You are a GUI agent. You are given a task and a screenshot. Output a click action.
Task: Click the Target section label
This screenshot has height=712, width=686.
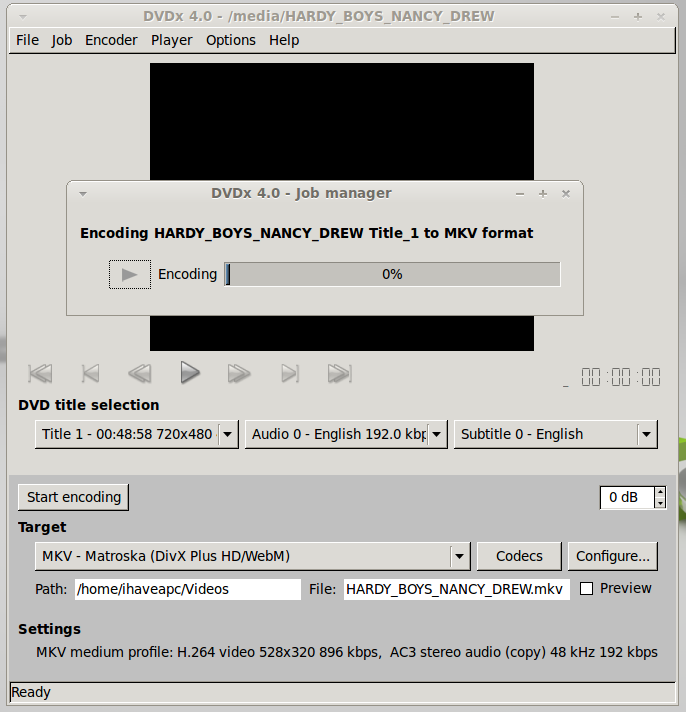[42, 527]
